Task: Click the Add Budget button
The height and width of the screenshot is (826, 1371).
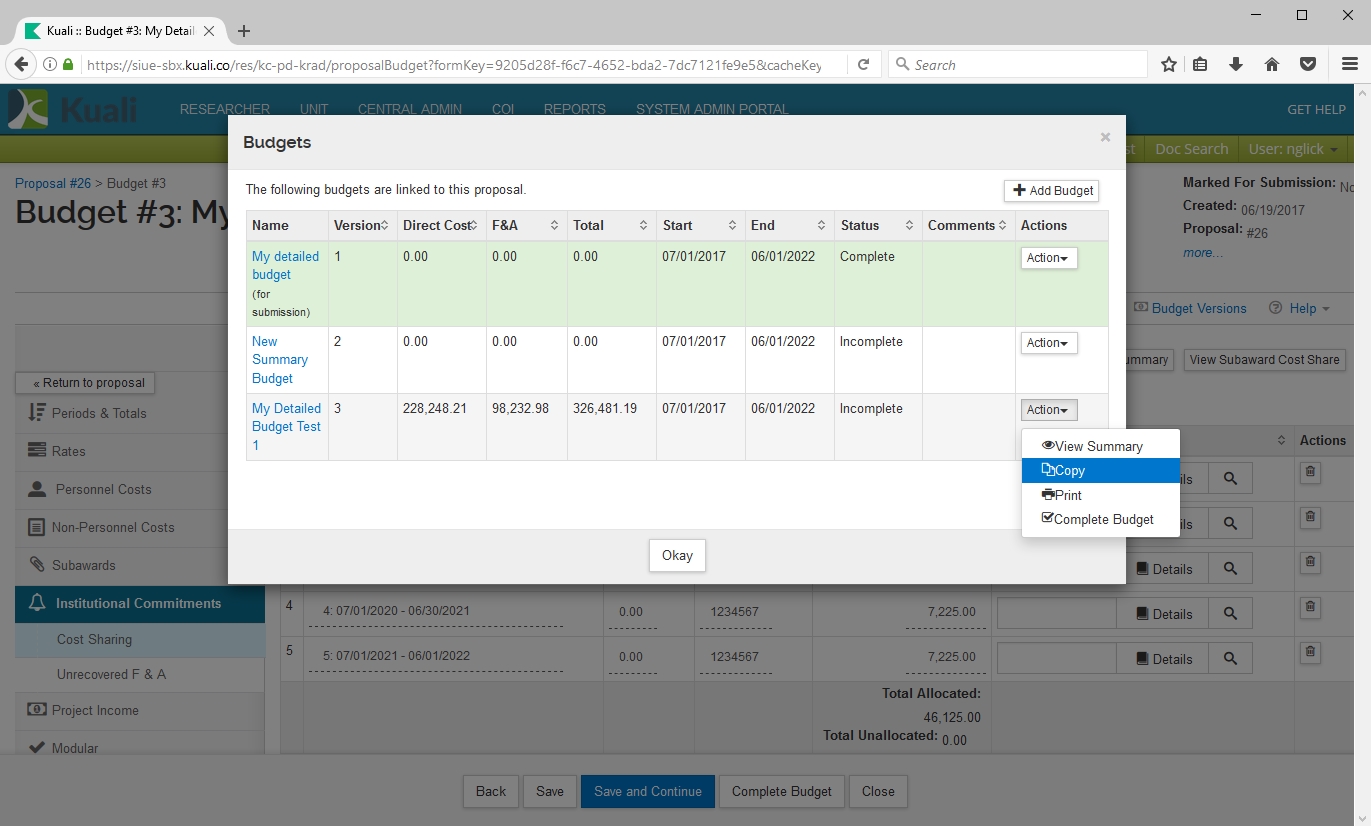Action: [1051, 191]
